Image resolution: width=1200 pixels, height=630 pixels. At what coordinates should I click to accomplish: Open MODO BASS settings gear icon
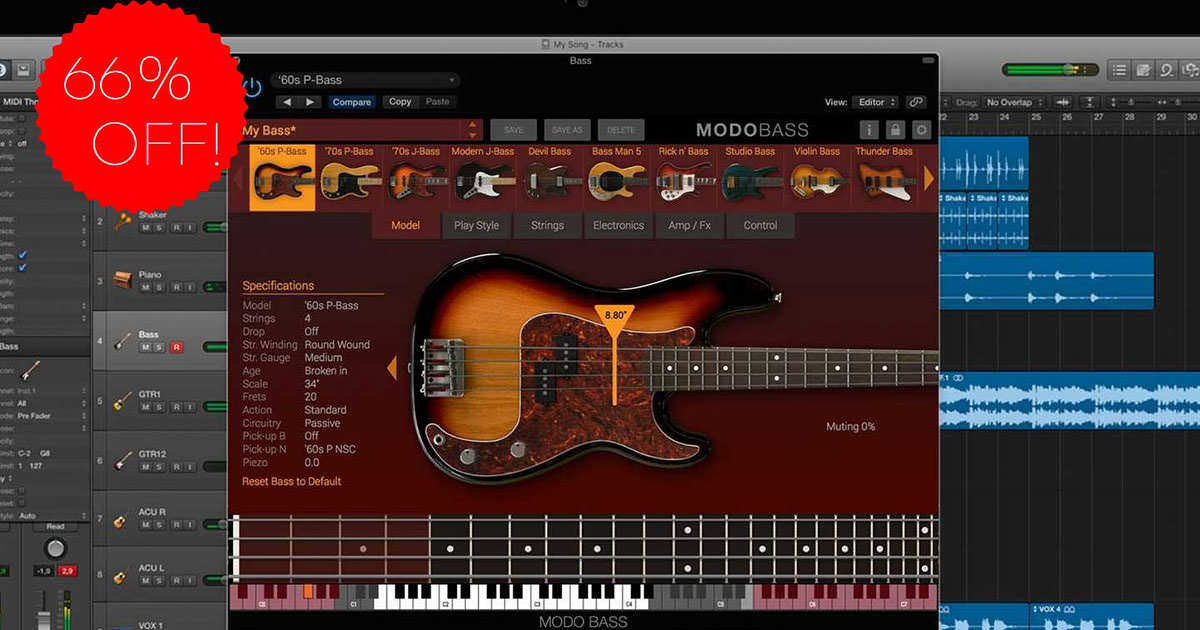tap(921, 130)
